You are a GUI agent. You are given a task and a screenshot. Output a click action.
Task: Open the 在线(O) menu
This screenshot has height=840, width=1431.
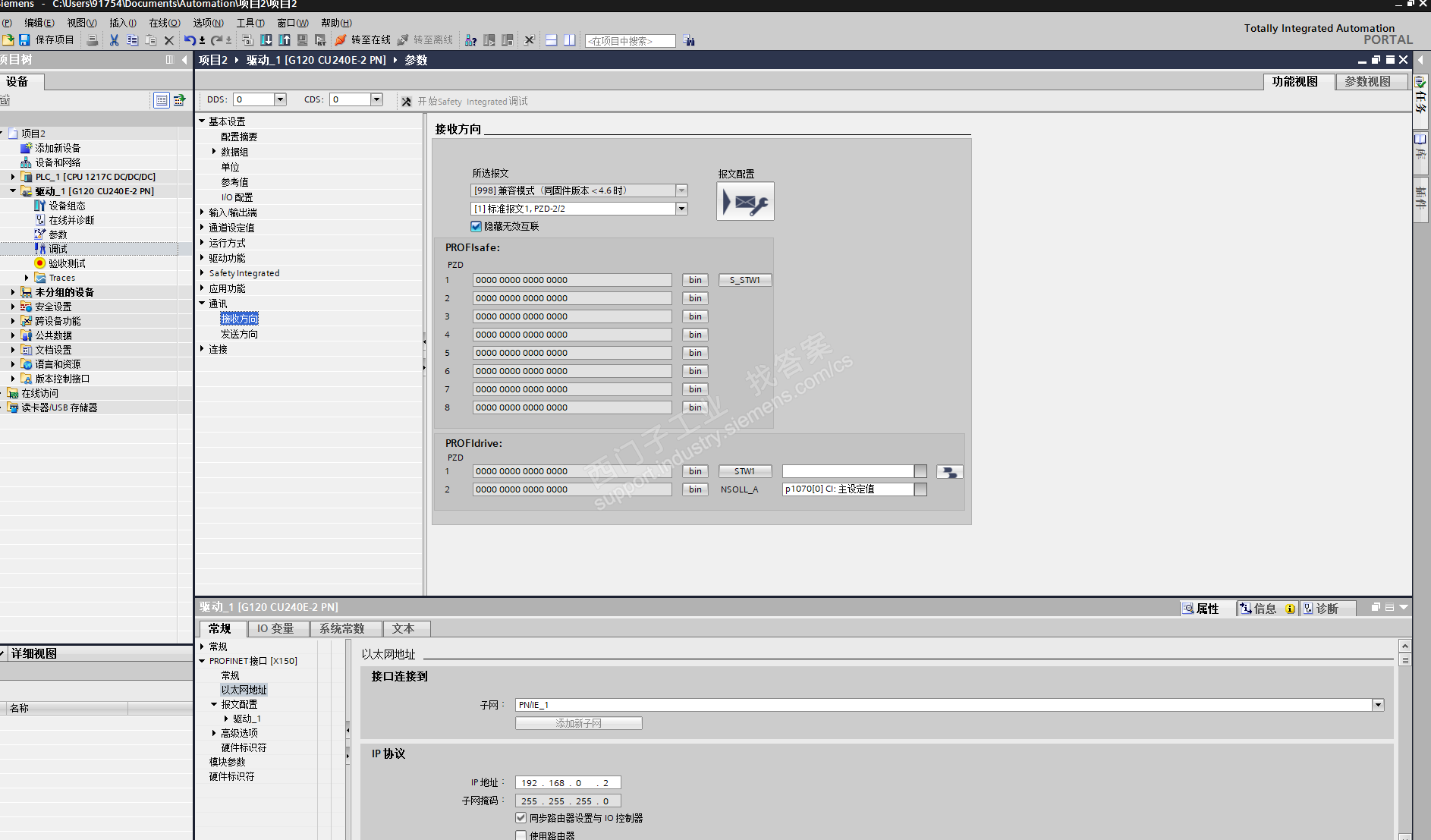165,23
